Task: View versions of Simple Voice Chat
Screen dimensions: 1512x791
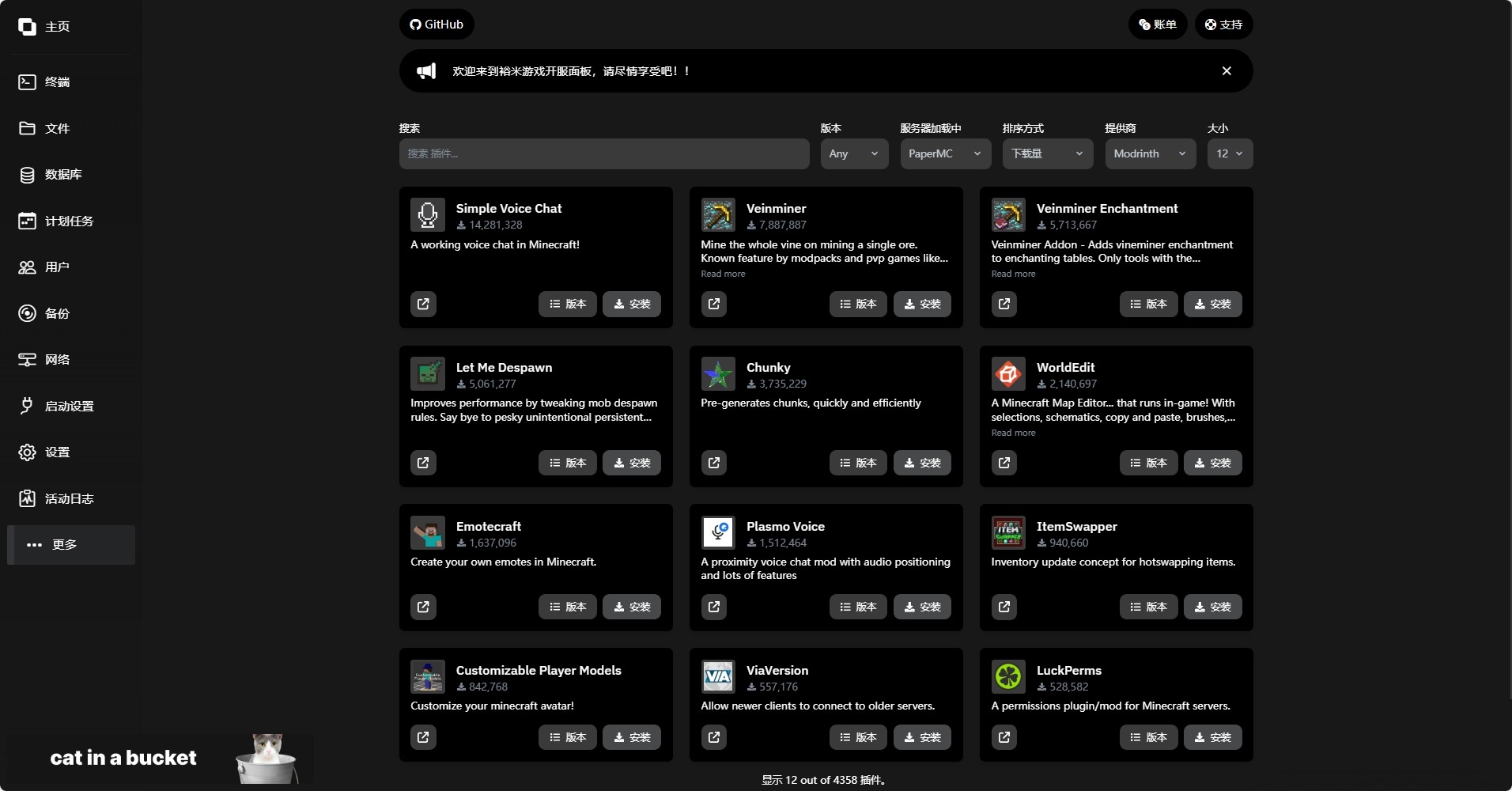Action: point(568,304)
